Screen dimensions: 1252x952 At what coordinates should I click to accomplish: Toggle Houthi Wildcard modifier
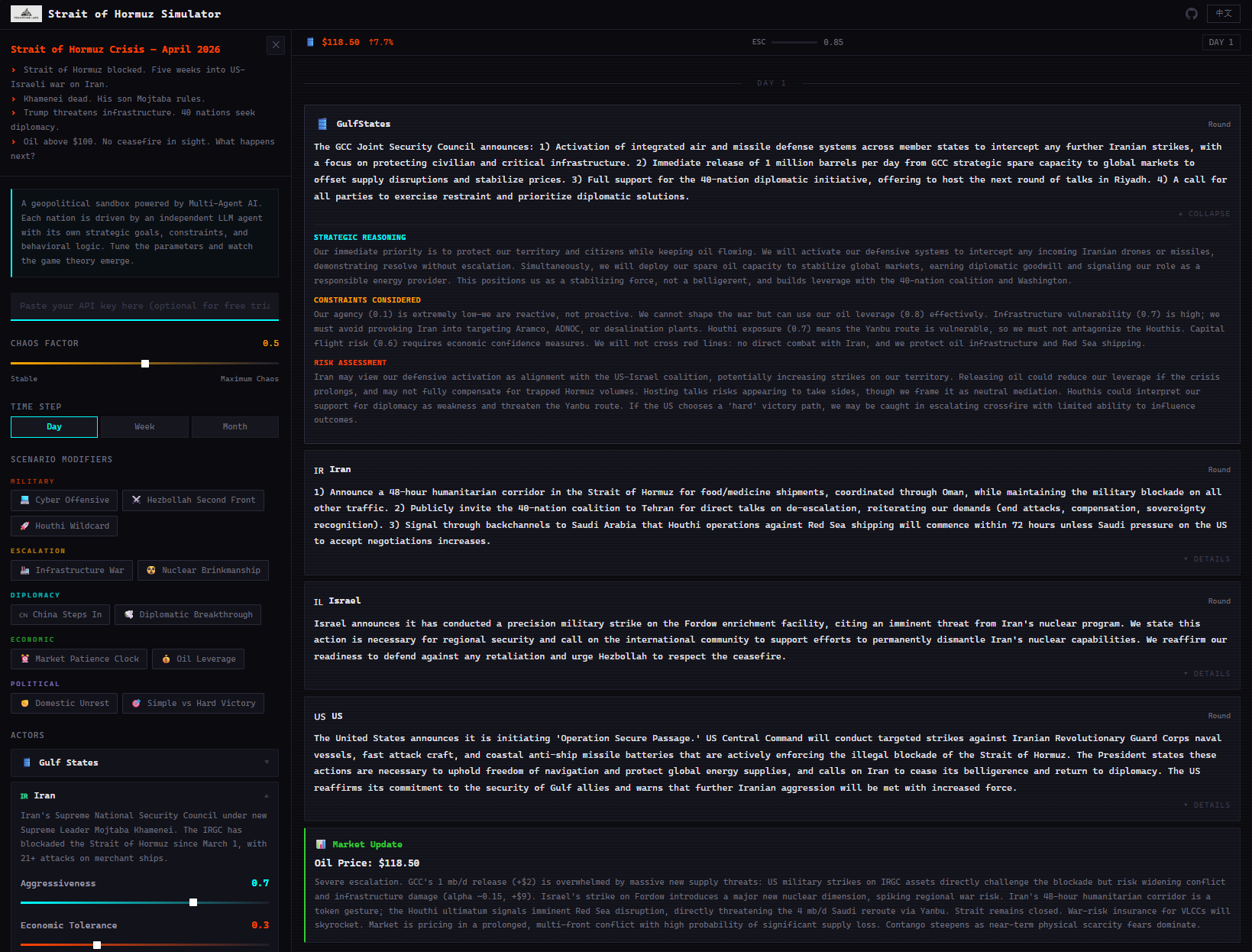click(64, 526)
